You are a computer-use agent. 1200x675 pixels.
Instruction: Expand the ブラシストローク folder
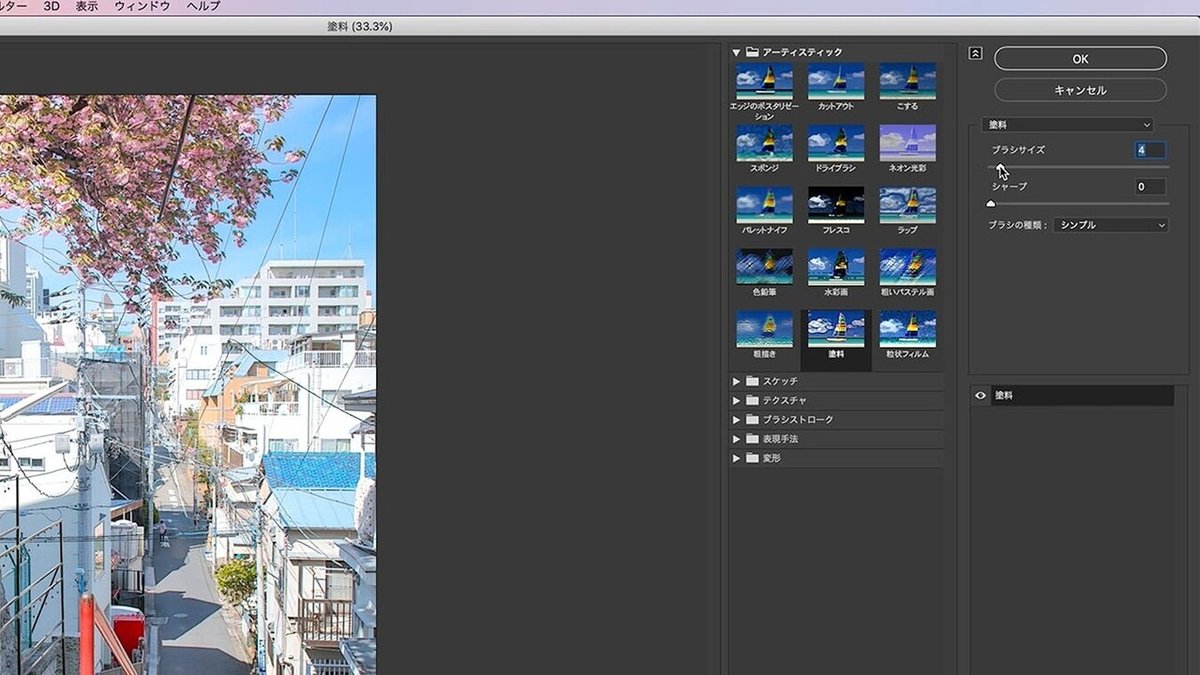tap(736, 420)
